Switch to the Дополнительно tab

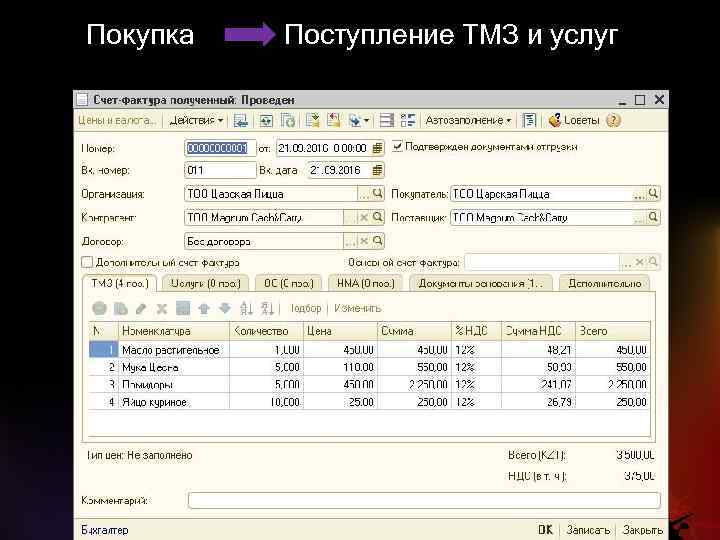pos(604,283)
